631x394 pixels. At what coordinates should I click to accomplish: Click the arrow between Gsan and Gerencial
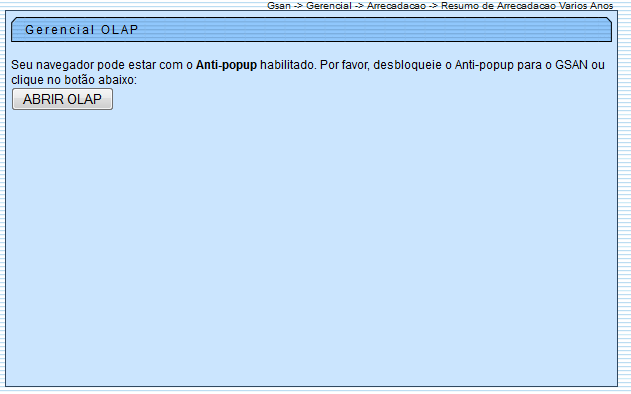[298, 6]
